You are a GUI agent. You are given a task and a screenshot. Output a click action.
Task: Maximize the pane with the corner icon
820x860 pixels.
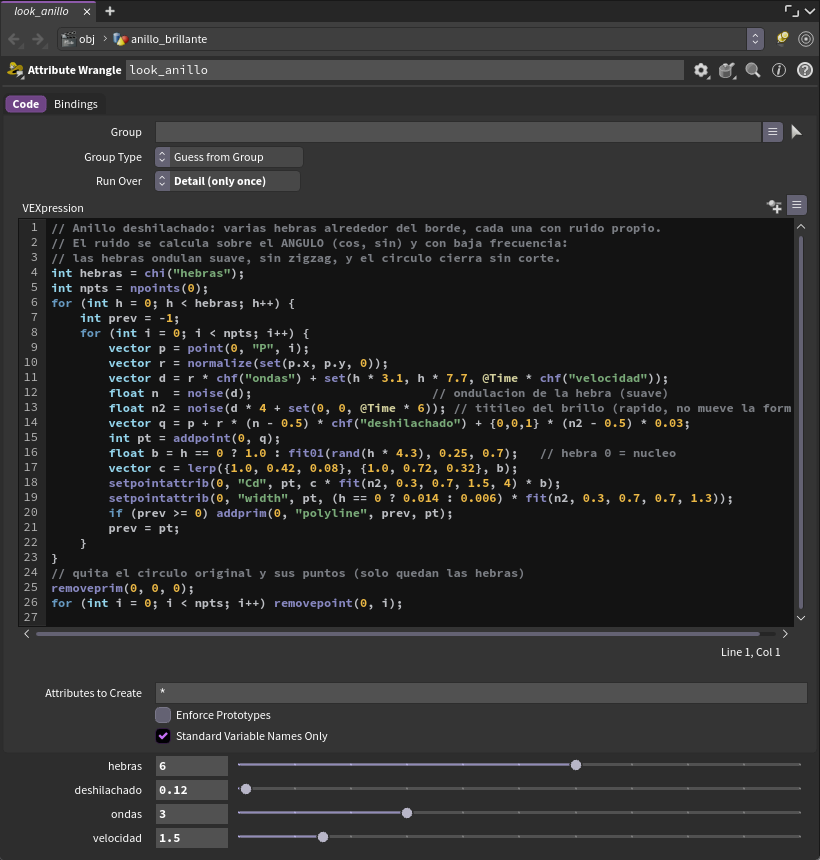[791, 10]
